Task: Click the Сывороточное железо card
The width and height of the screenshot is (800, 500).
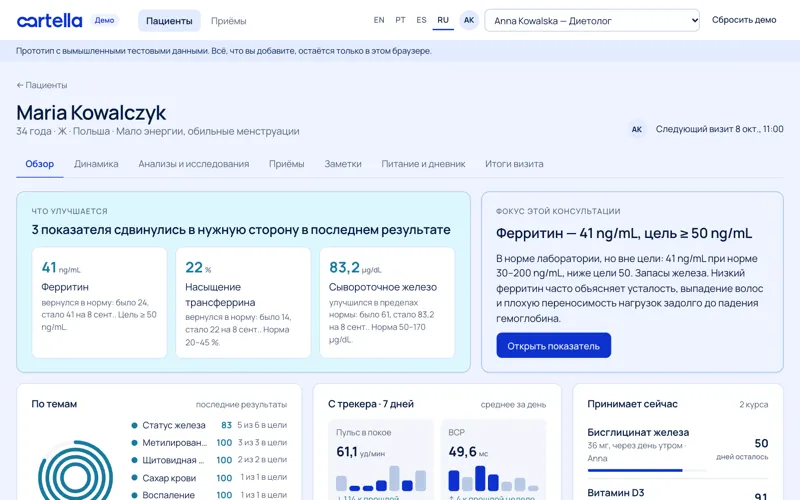Action: pyautogui.click(x=387, y=303)
